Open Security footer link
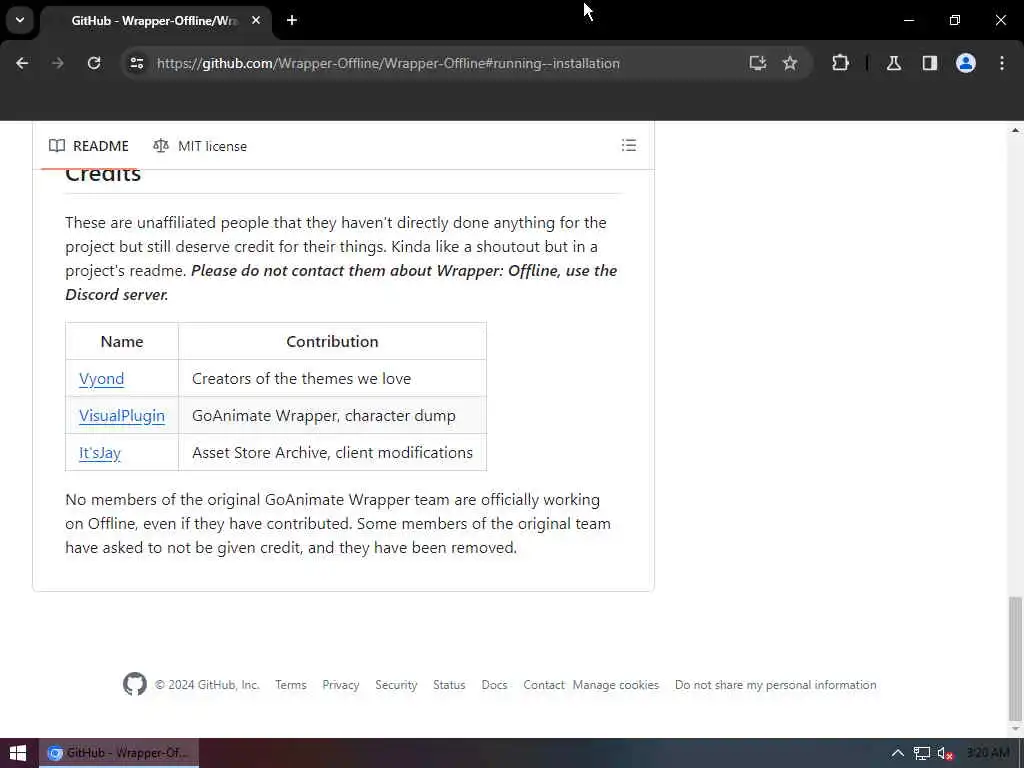Image resolution: width=1024 pixels, height=768 pixels. pos(396,684)
